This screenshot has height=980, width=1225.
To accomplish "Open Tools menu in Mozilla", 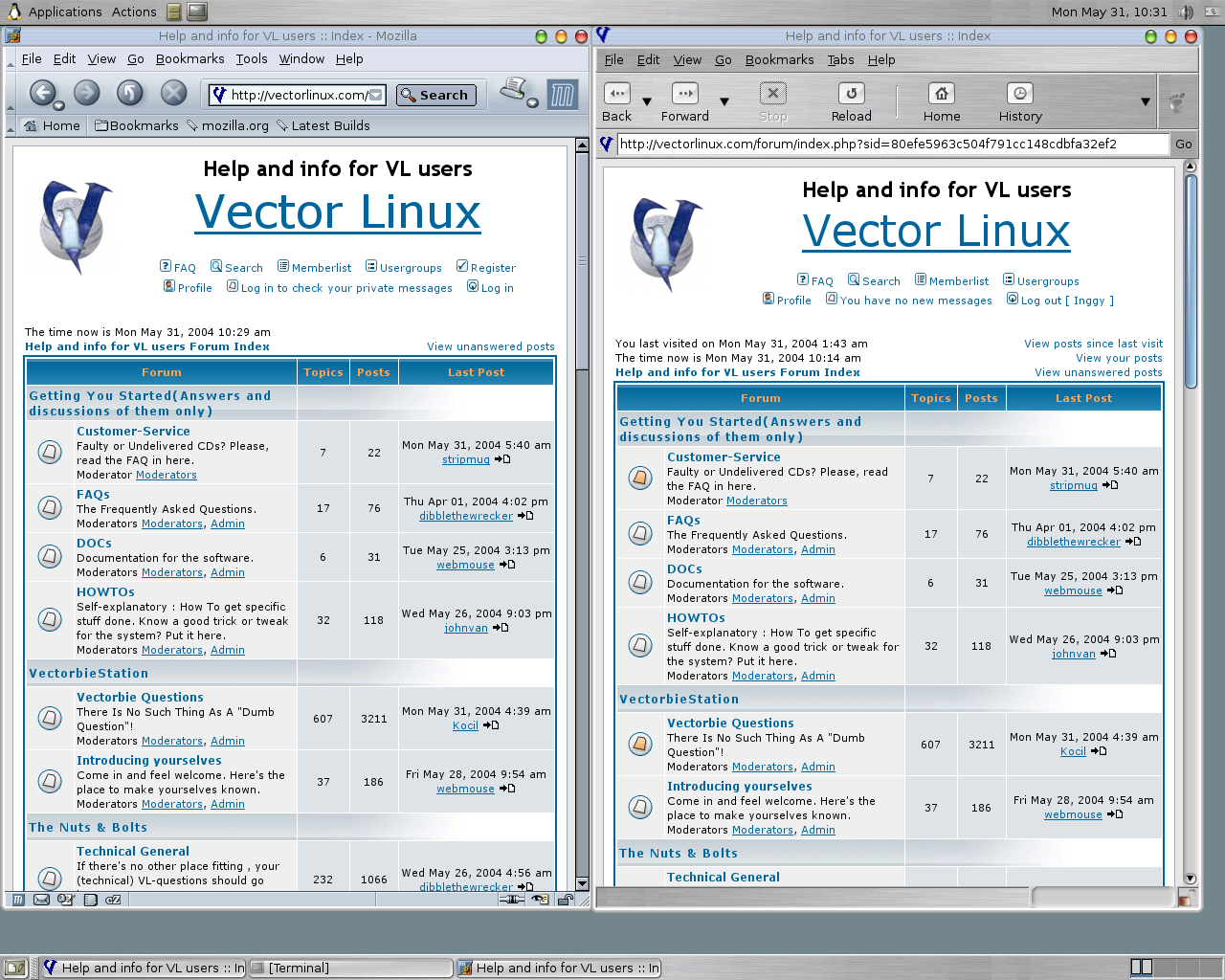I will click(252, 58).
